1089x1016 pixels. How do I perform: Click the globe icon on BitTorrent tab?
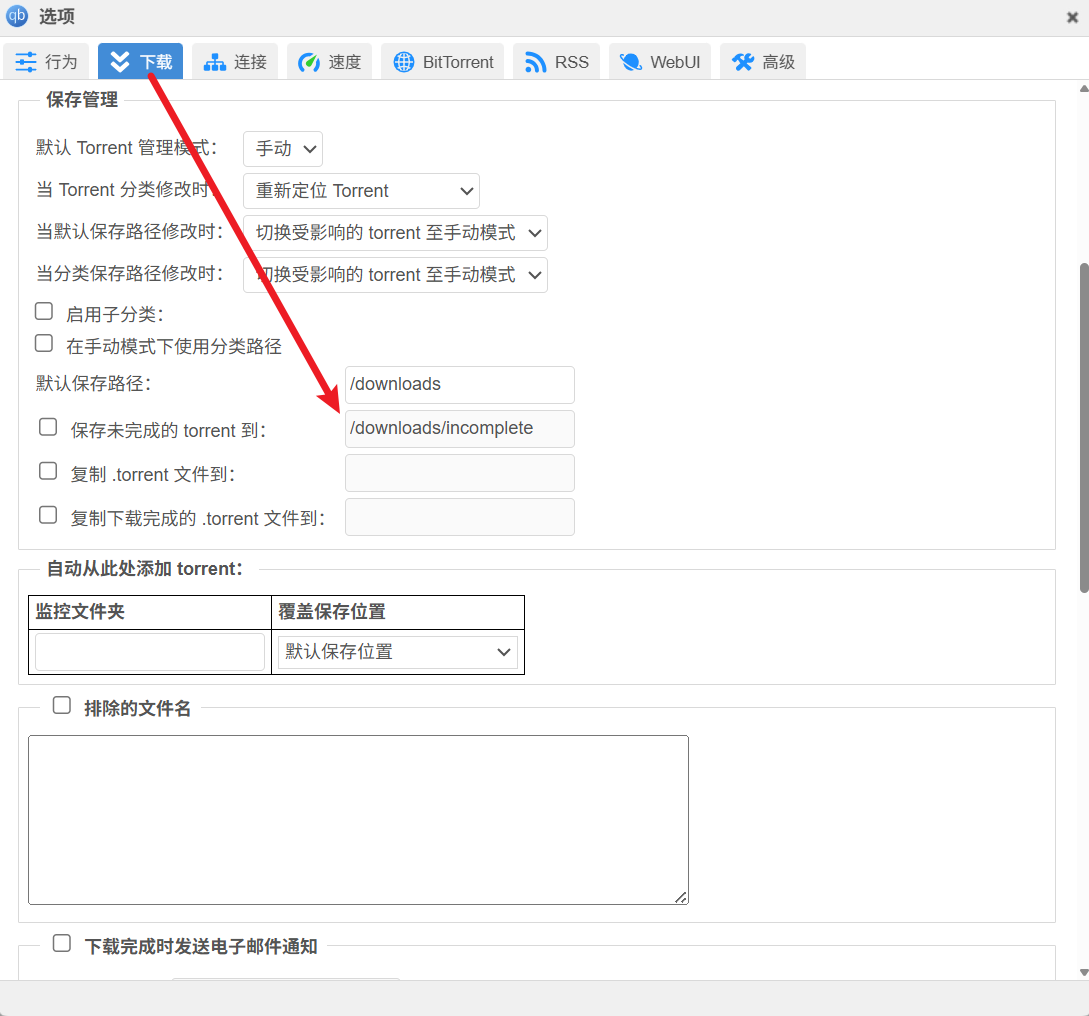pos(403,62)
